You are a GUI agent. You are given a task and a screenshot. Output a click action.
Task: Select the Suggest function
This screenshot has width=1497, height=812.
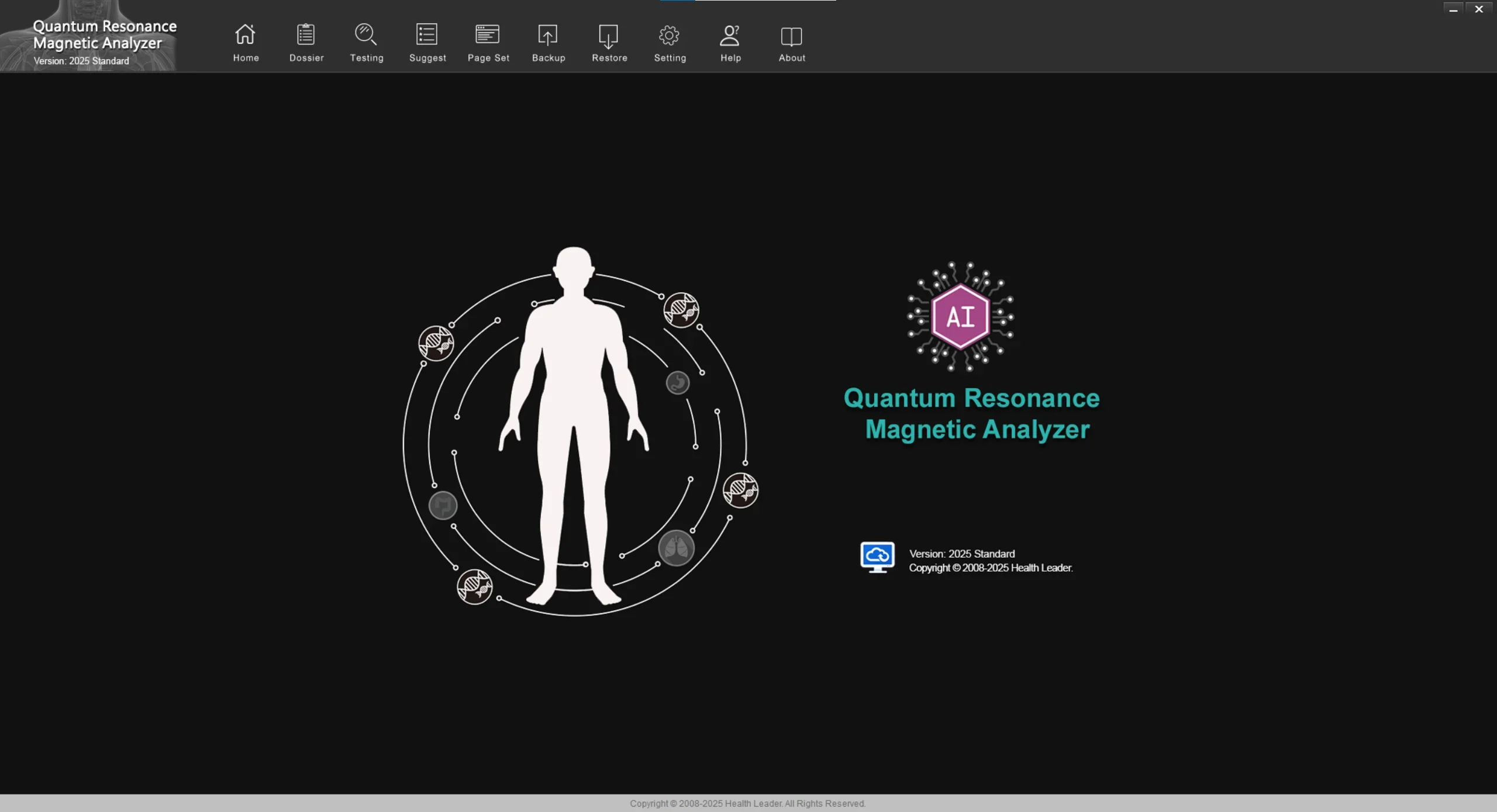[427, 42]
